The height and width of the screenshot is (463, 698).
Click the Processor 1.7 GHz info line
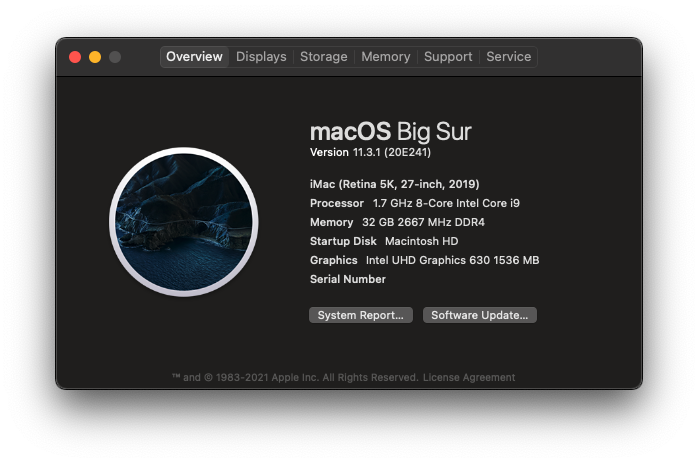point(415,203)
